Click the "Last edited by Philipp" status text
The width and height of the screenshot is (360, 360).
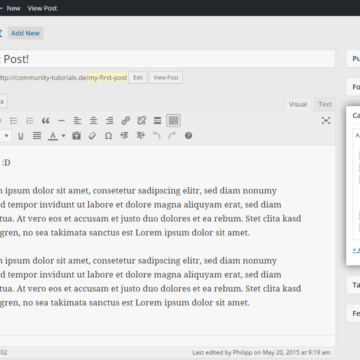click(261, 352)
